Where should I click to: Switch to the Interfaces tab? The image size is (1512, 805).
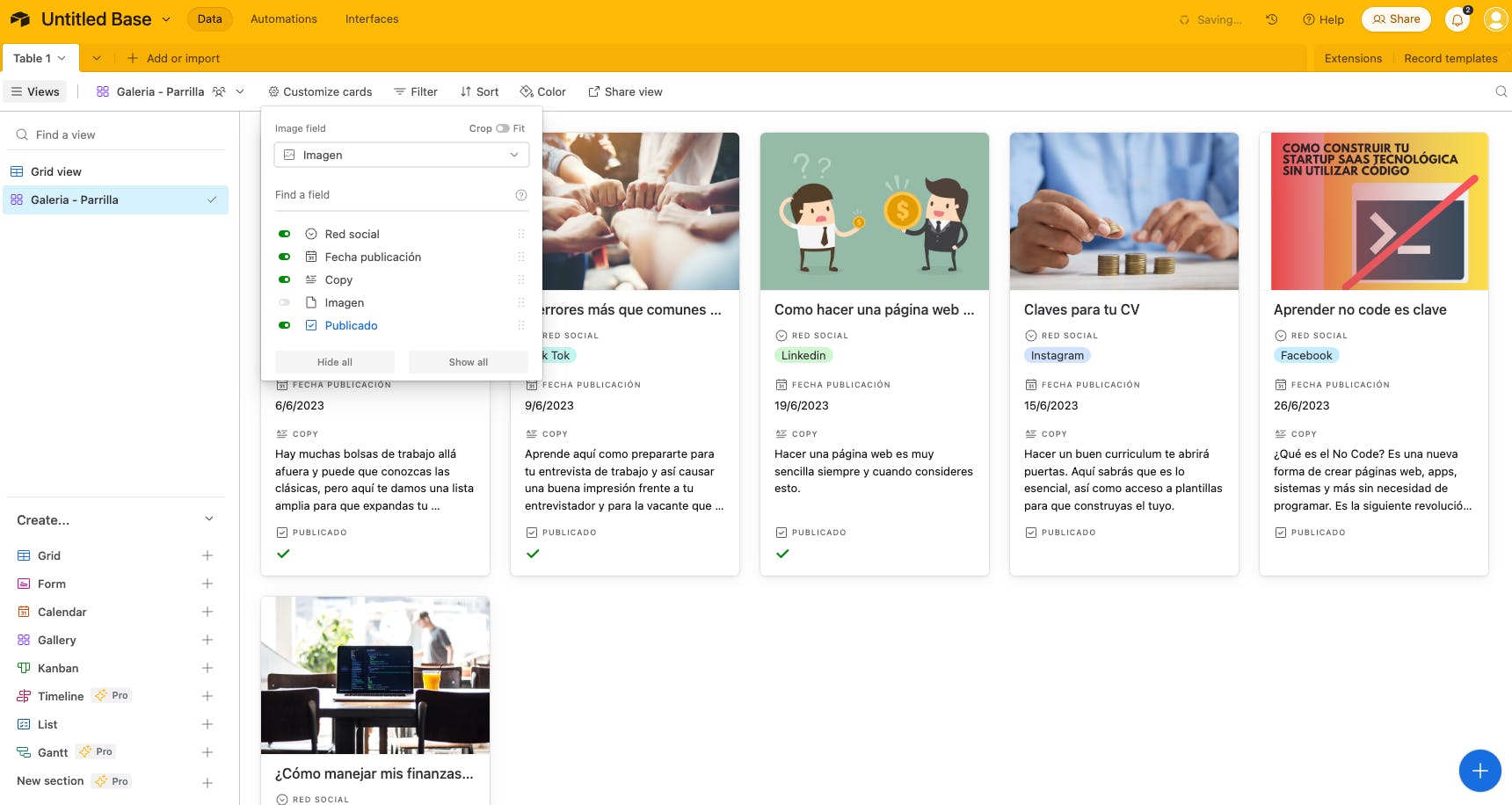click(372, 19)
